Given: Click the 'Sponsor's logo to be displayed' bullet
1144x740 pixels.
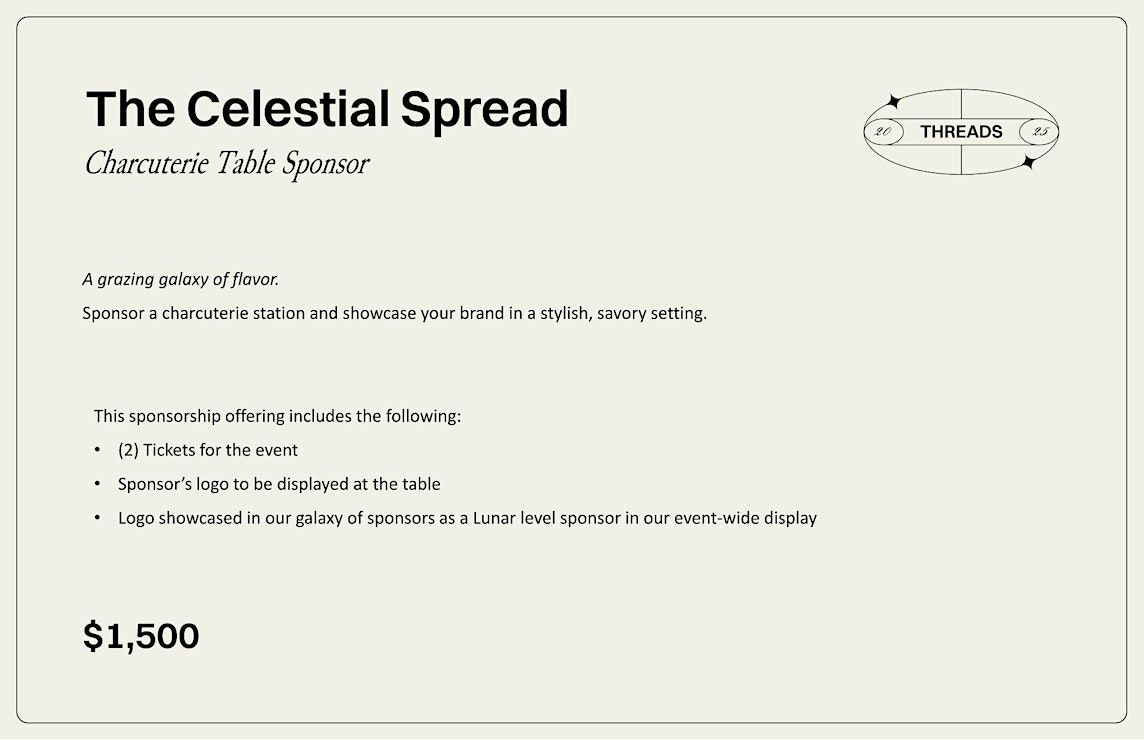Looking at the screenshot, I should point(279,484).
